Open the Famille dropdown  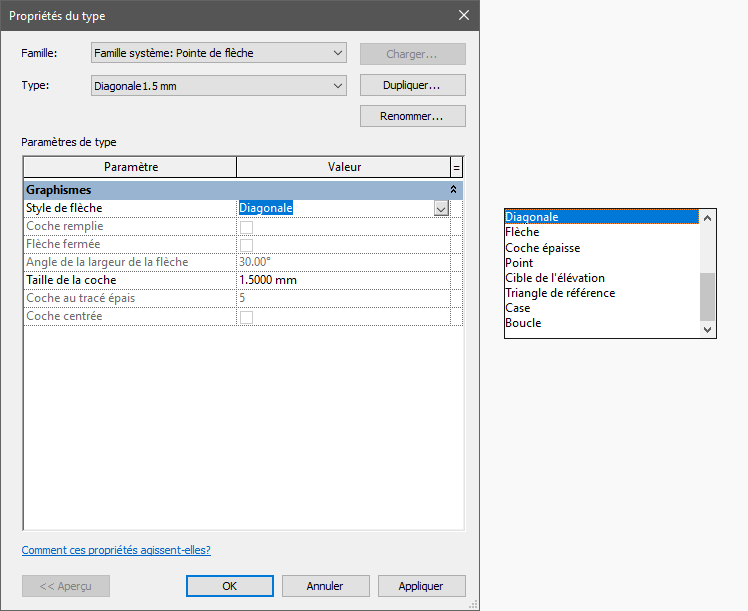218,53
